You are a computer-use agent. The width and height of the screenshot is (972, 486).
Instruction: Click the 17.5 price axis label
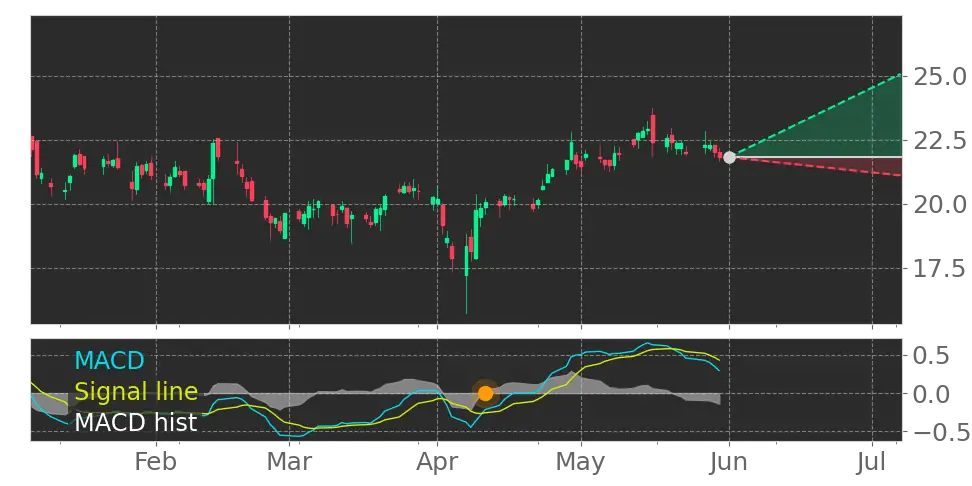940,268
